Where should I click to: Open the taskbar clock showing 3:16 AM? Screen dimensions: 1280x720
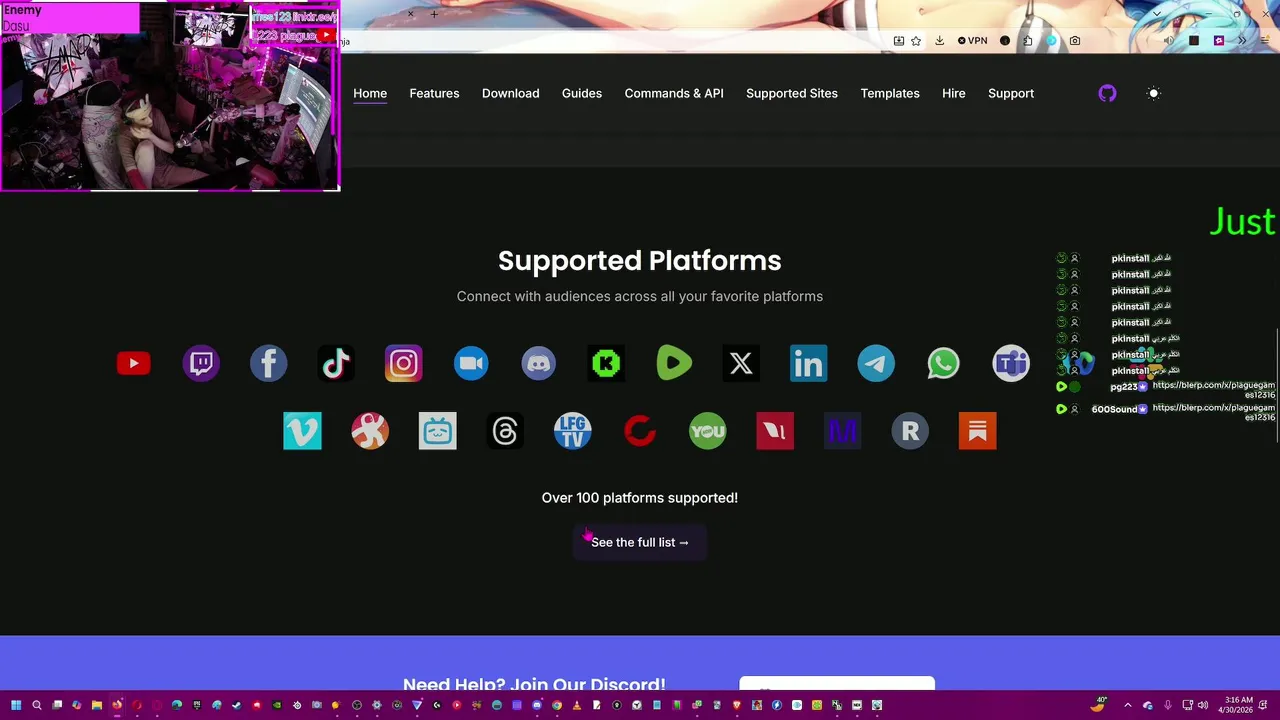coord(1236,705)
